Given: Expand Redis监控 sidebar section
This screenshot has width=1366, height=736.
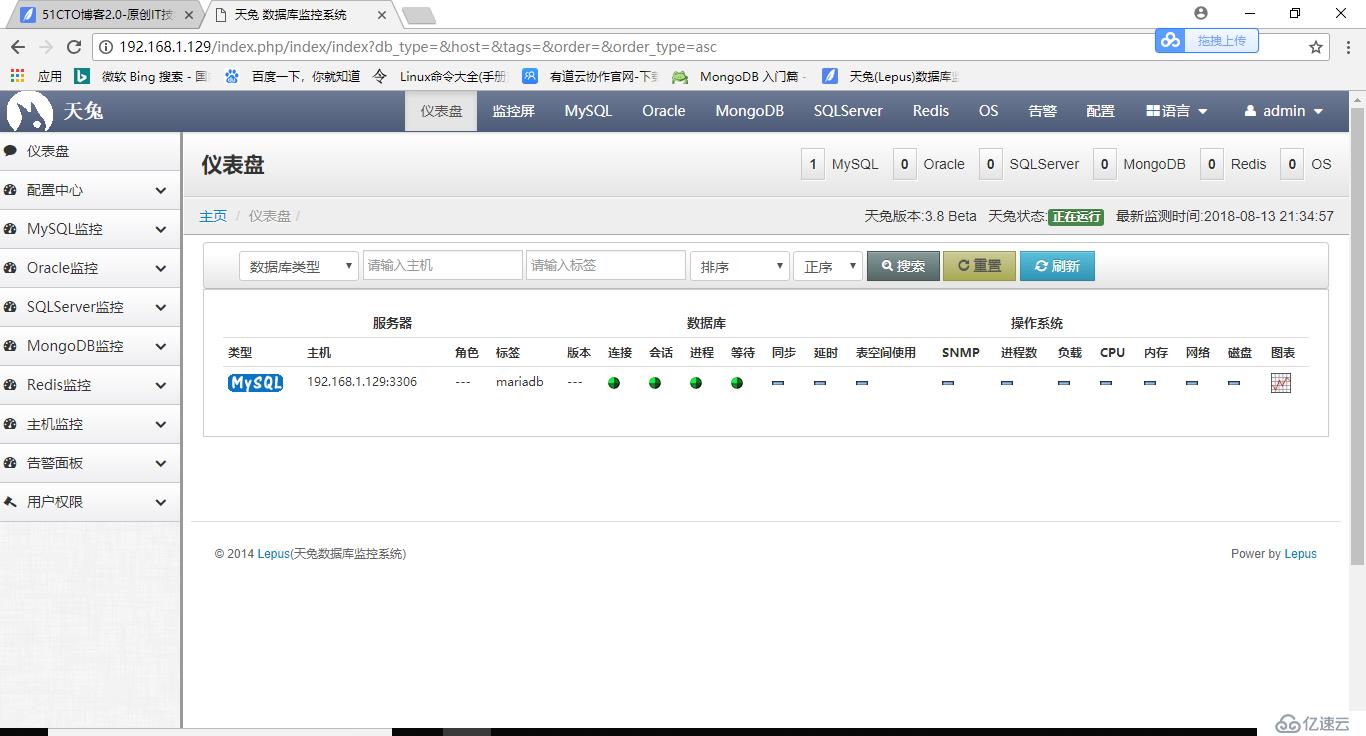Looking at the screenshot, I should [90, 385].
